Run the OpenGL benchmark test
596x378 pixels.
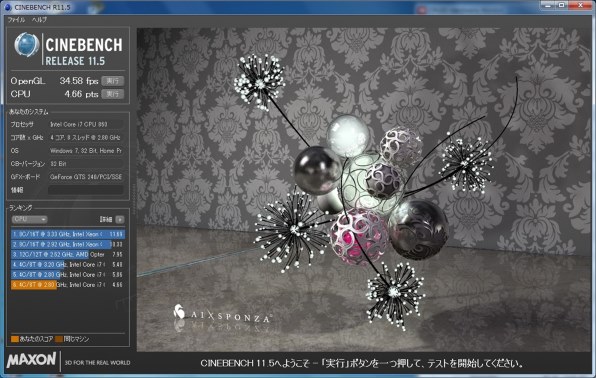(x=113, y=81)
